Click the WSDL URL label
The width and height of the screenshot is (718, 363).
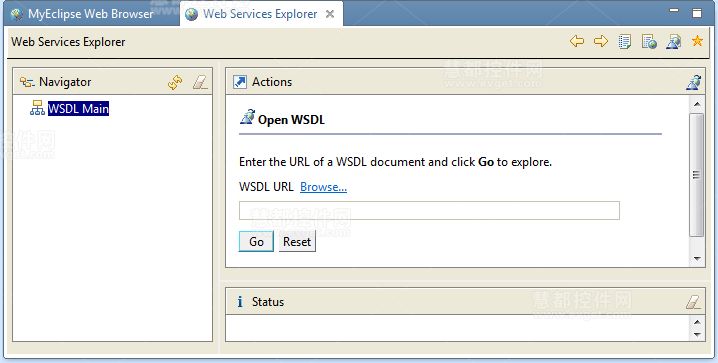267,187
